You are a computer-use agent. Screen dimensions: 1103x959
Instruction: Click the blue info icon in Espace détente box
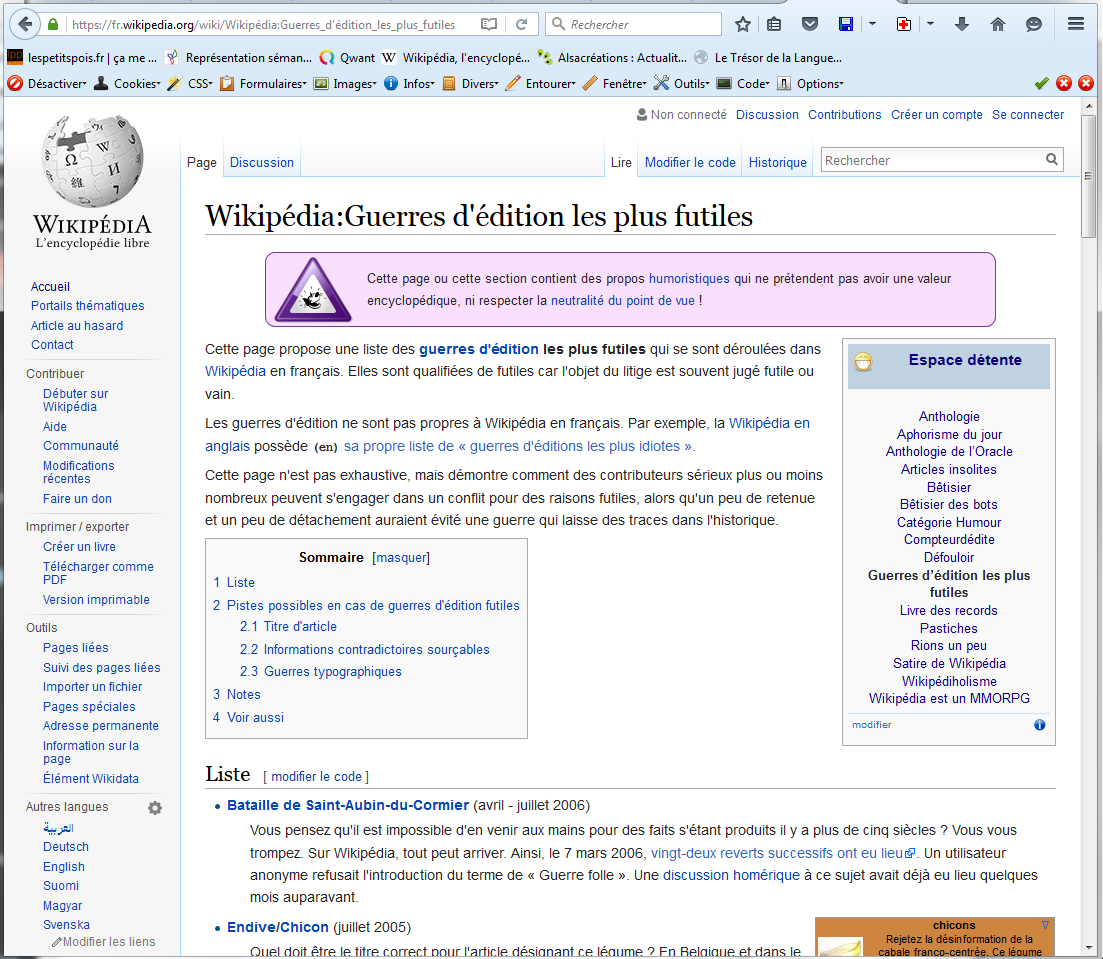click(x=1039, y=725)
